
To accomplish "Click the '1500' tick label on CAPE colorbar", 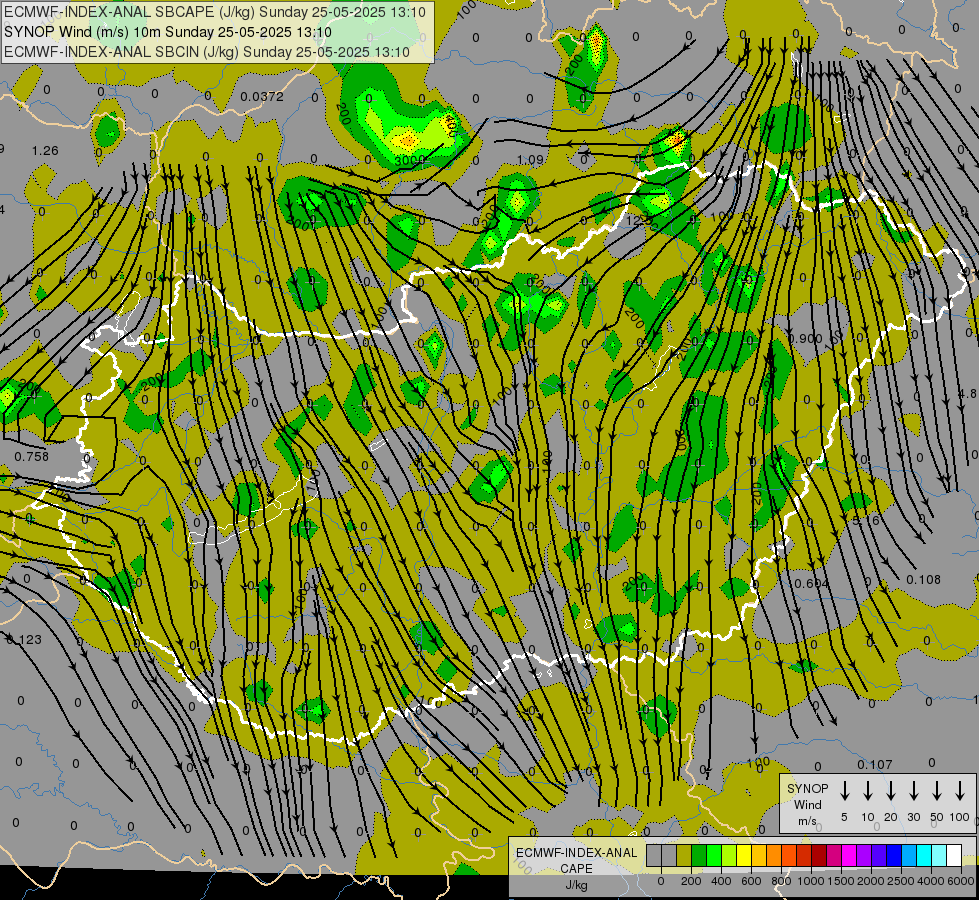I will click(841, 881).
